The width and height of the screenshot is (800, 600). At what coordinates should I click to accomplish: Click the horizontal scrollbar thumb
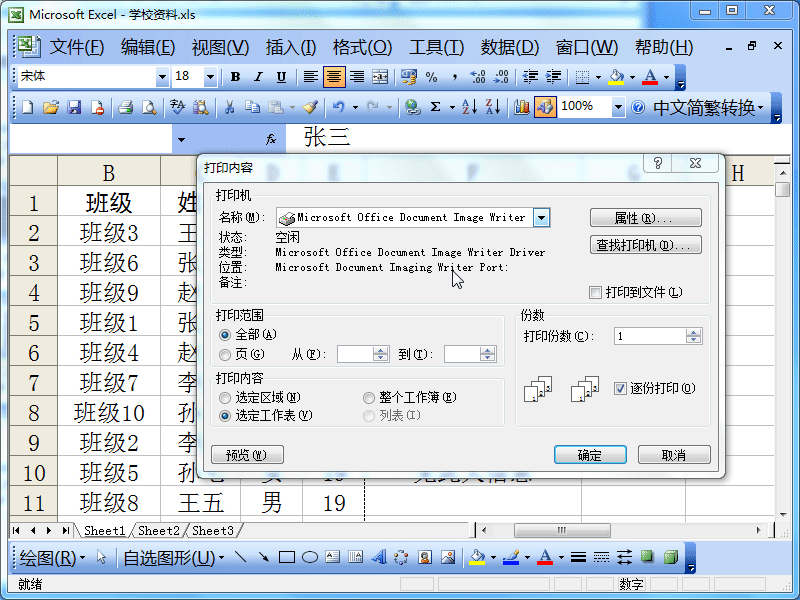tap(562, 531)
